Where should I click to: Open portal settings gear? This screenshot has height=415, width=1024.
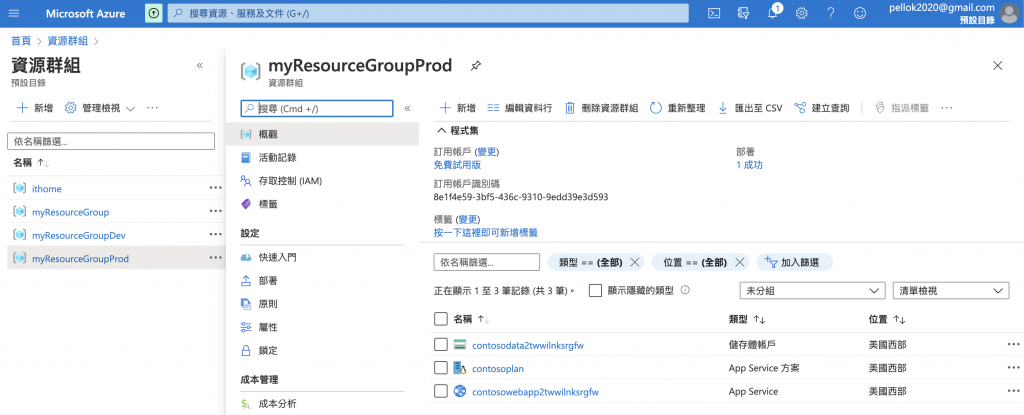(x=801, y=13)
